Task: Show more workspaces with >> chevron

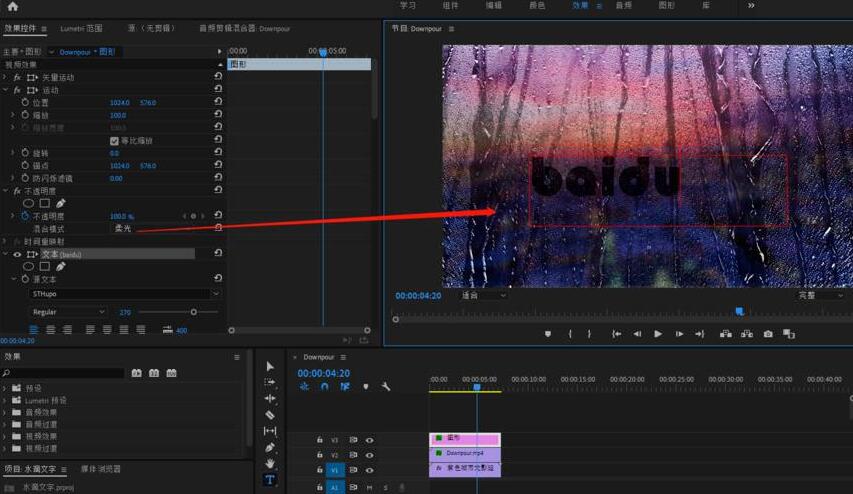Action: click(751, 5)
